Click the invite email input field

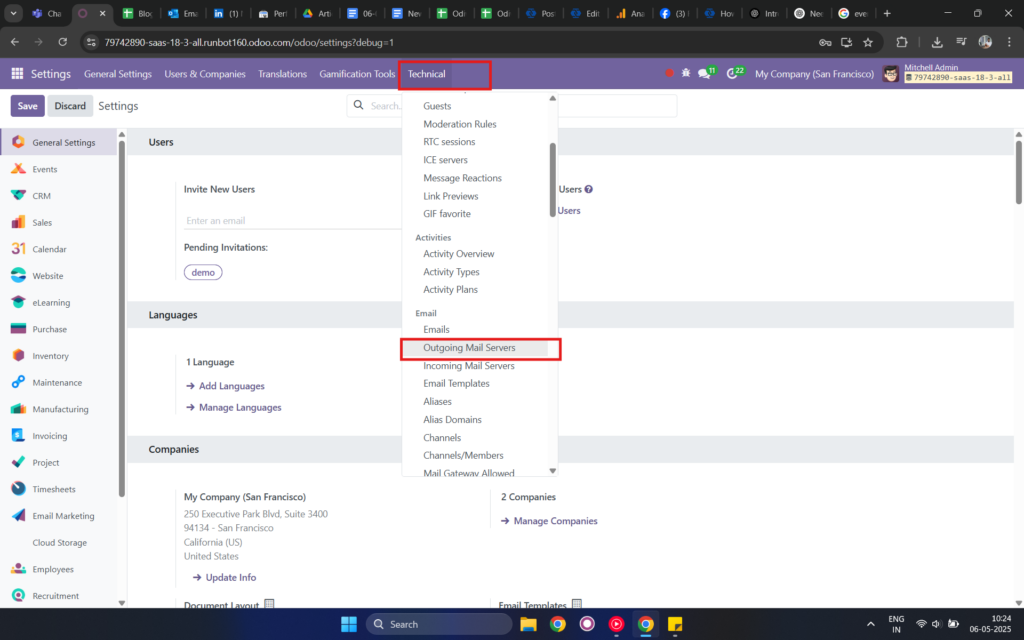point(293,221)
